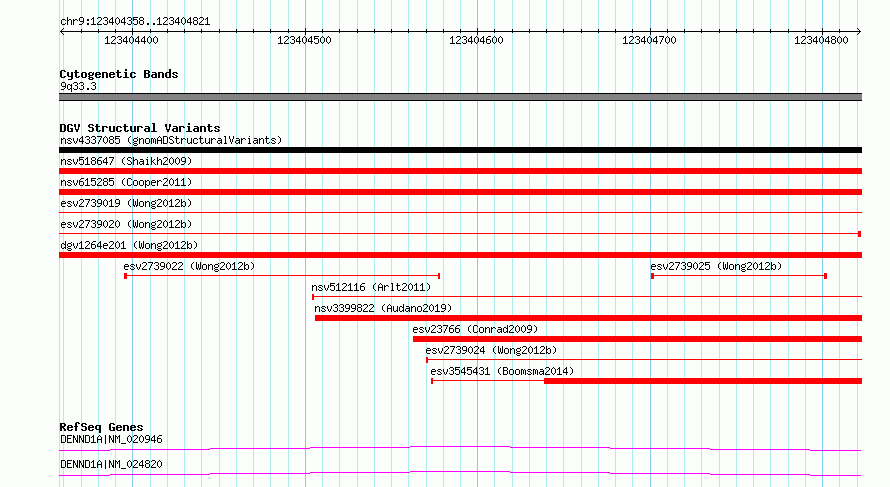The image size is (890, 487).
Task: Click the RefSeq Genes track title
Action: 102,427
